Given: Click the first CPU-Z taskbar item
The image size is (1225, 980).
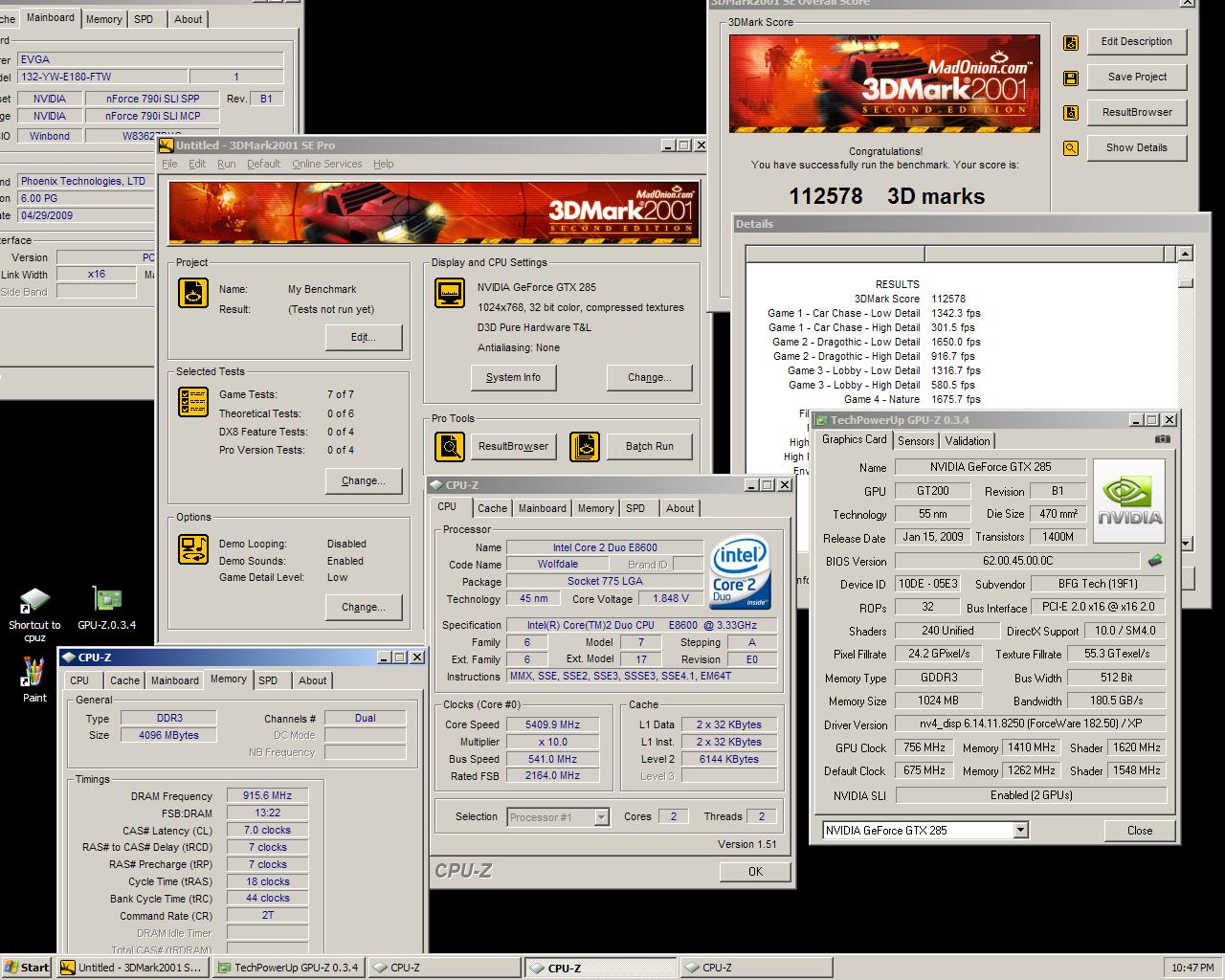Looking at the screenshot, I should point(443,968).
